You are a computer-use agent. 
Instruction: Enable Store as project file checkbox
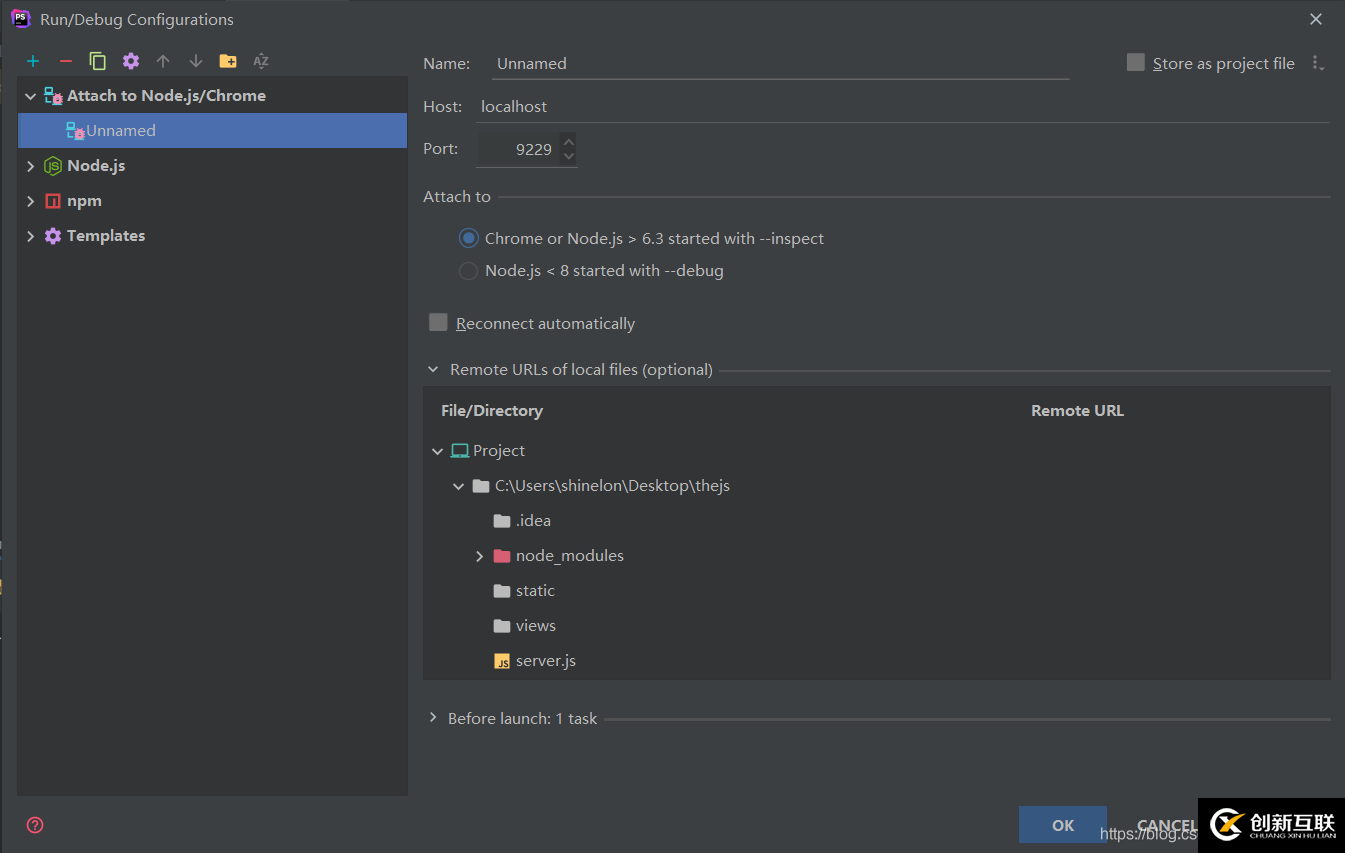pyautogui.click(x=1136, y=63)
